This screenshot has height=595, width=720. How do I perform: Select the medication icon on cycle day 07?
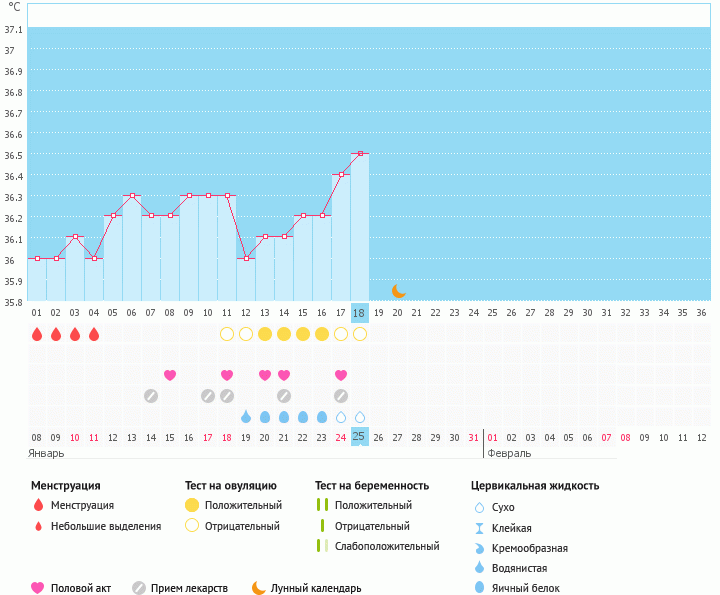pos(151,396)
